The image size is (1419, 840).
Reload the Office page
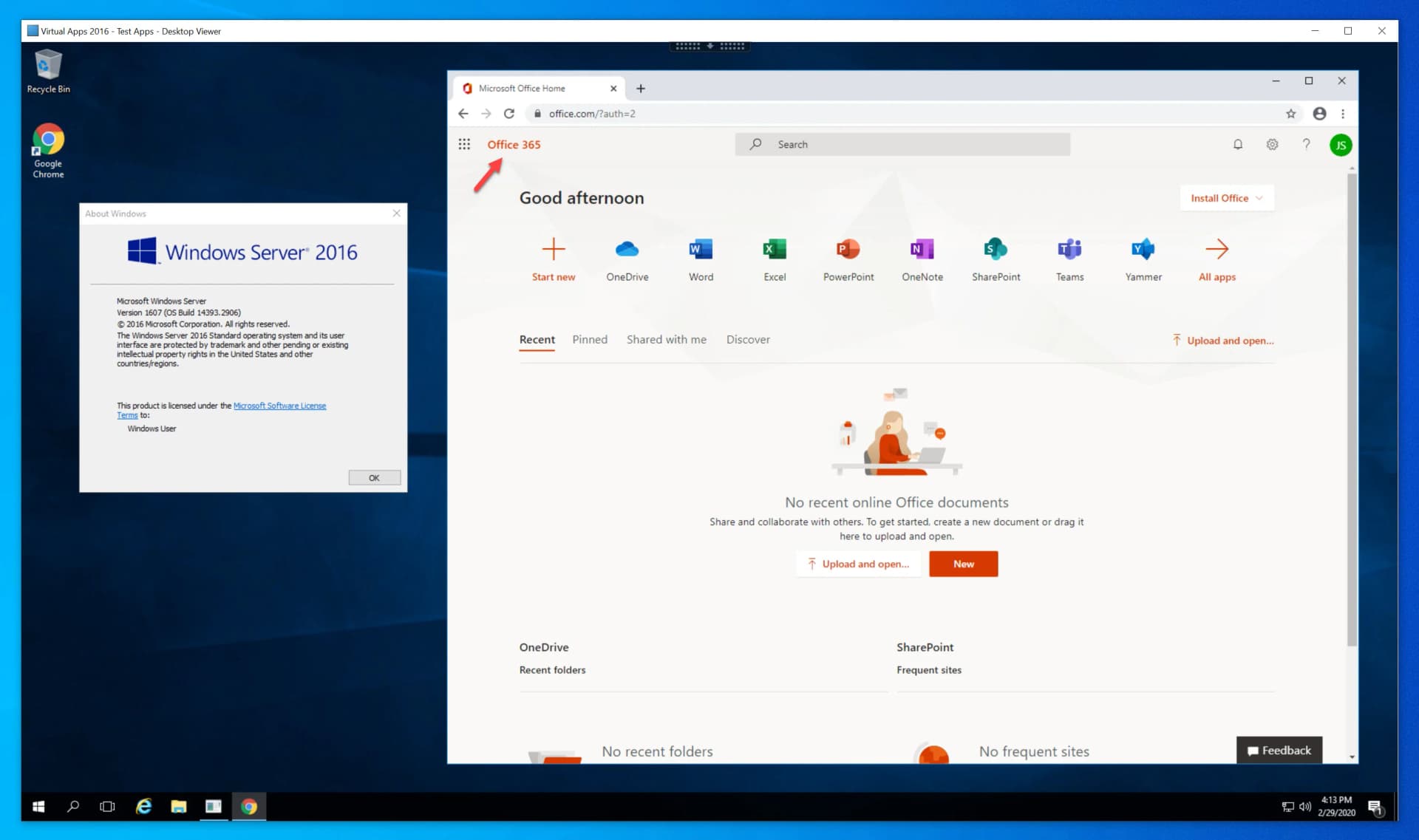pos(509,114)
